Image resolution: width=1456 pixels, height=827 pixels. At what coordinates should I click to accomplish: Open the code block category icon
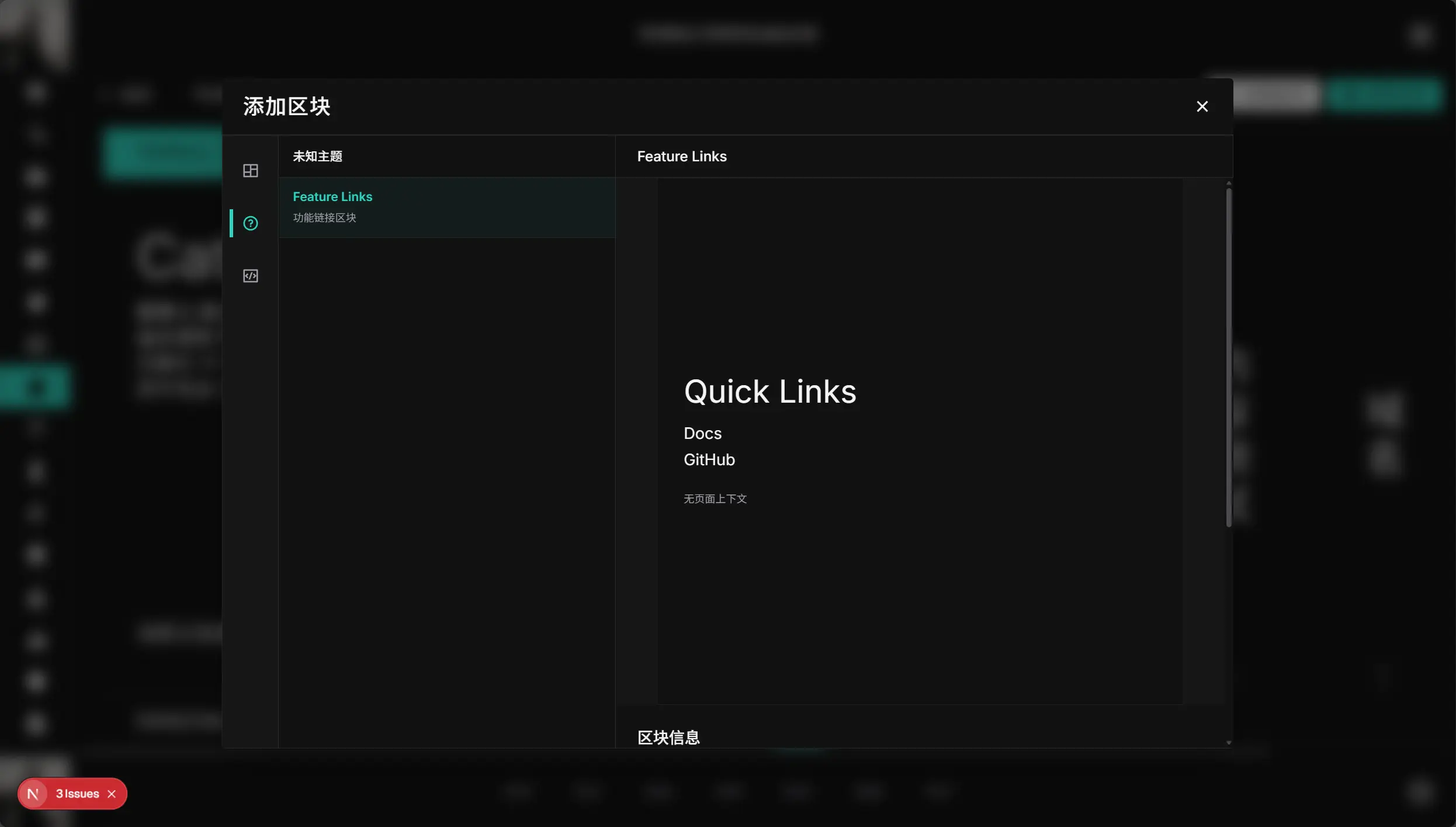(x=250, y=276)
